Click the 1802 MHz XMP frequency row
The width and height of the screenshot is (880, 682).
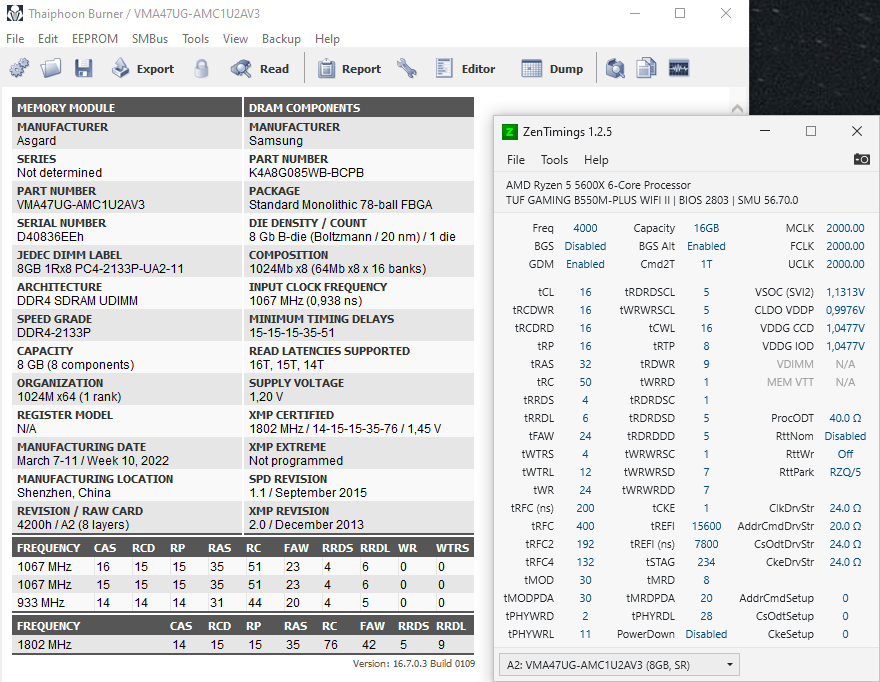(243, 644)
